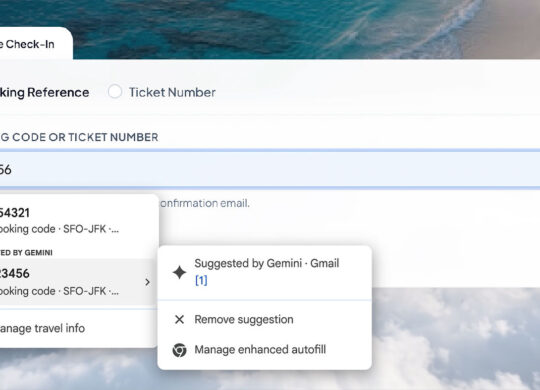Screen dimensions: 540x390
Task: Open Manage enhanced autofill
Action: pos(264,350)
